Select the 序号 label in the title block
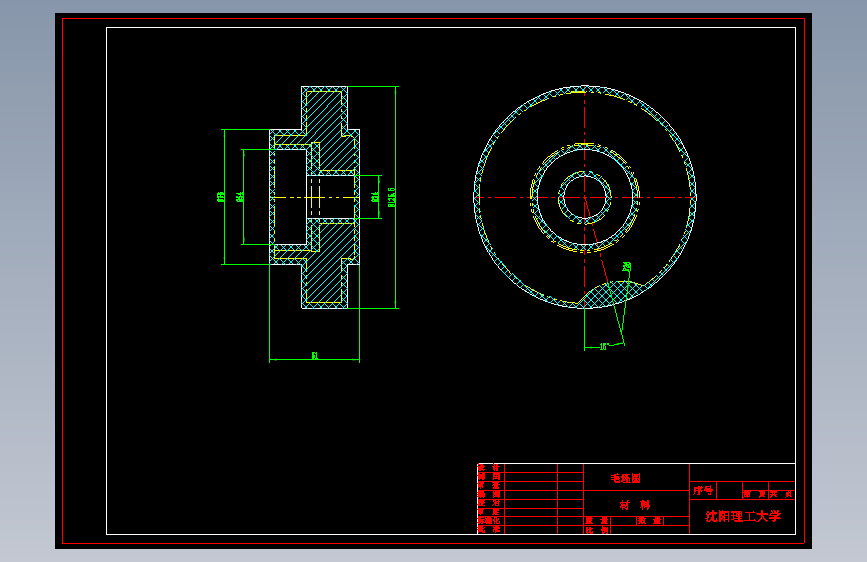The height and width of the screenshot is (562, 867). [703, 491]
